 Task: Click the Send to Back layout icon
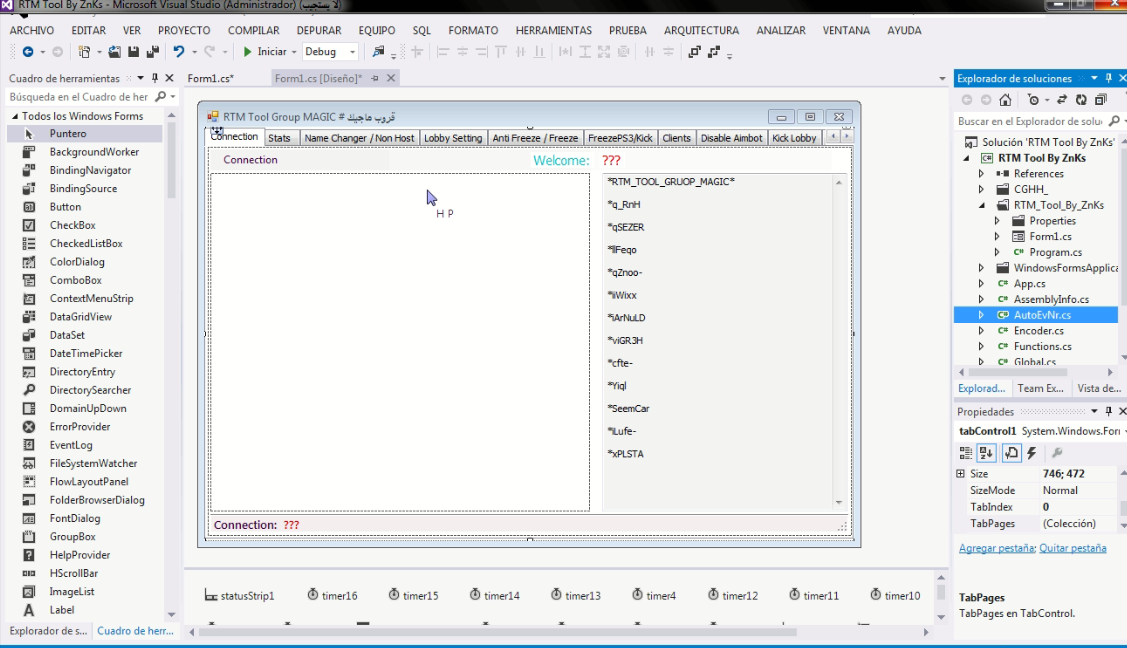(x=714, y=52)
